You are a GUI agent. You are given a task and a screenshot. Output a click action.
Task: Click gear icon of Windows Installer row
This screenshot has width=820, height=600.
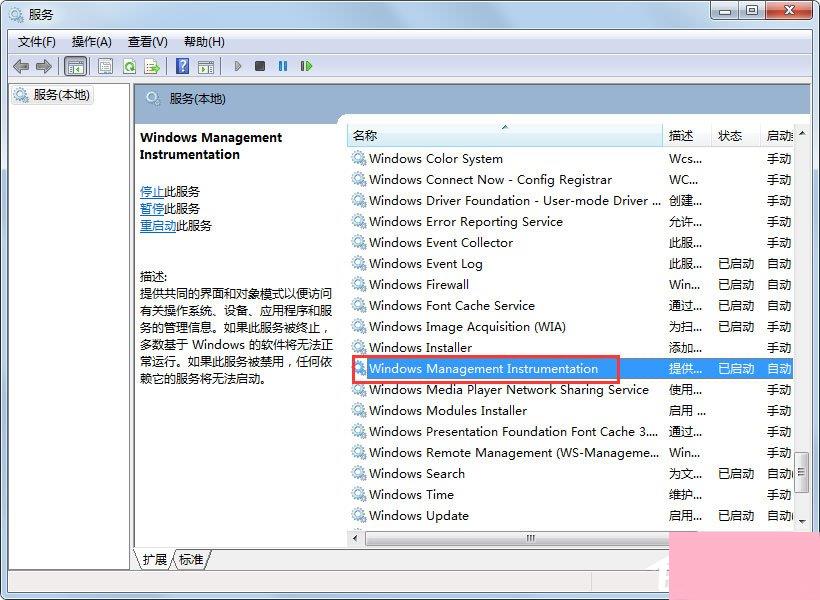pyautogui.click(x=359, y=347)
